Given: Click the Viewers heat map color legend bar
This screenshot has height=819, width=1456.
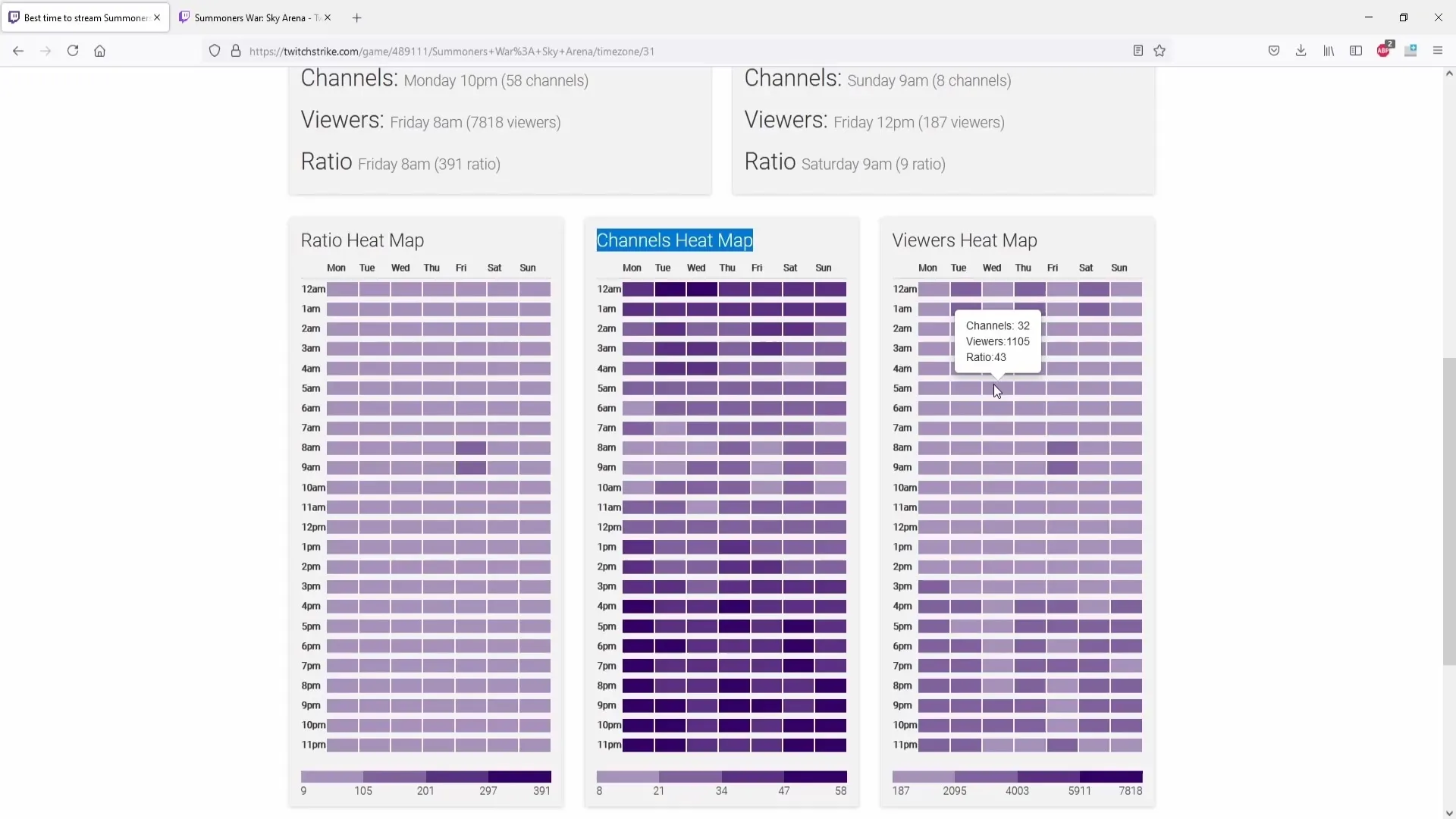Looking at the screenshot, I should tap(1018, 777).
